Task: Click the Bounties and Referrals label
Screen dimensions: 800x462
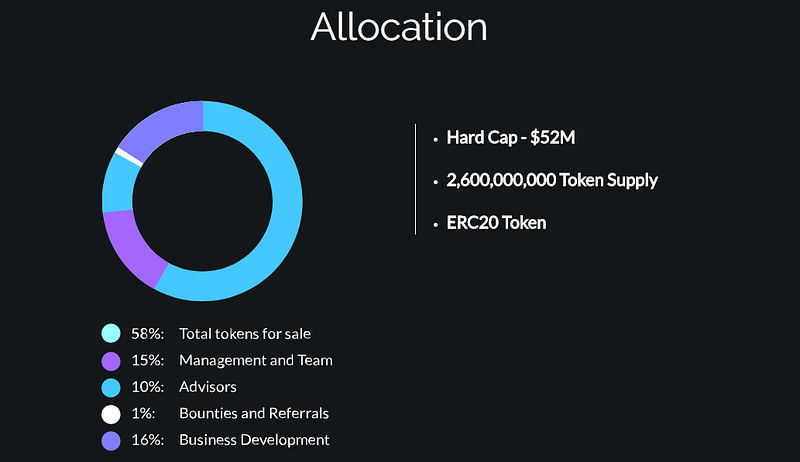Action: point(254,413)
